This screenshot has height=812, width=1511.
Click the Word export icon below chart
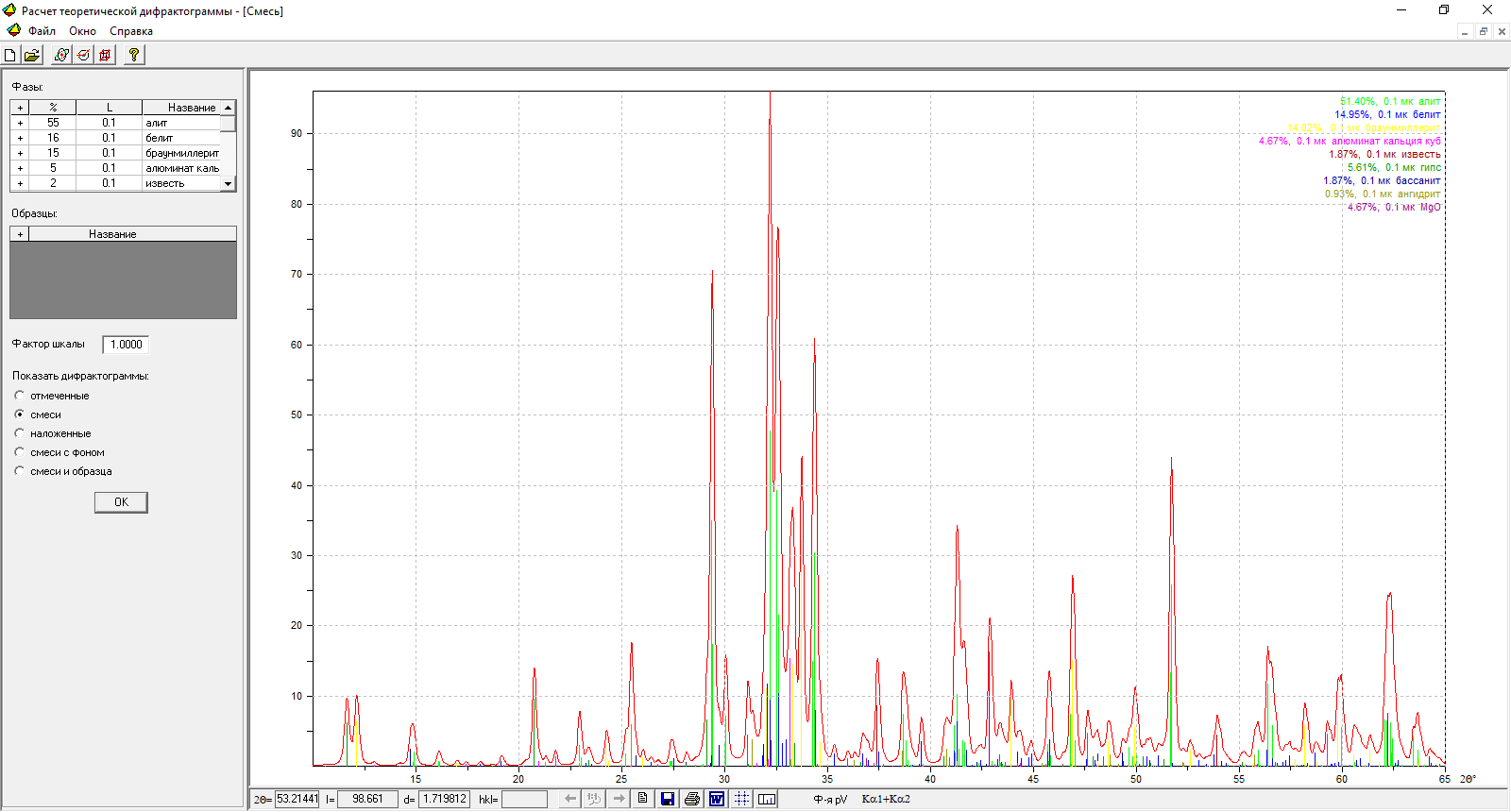pyautogui.click(x=717, y=799)
